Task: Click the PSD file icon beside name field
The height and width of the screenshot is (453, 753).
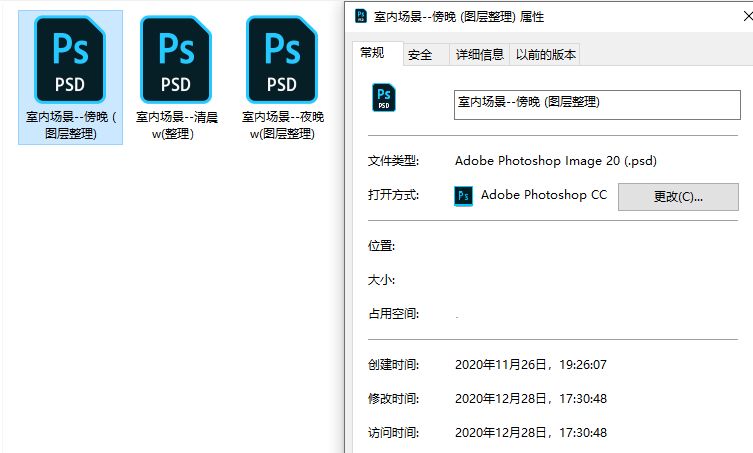Action: coord(384,98)
